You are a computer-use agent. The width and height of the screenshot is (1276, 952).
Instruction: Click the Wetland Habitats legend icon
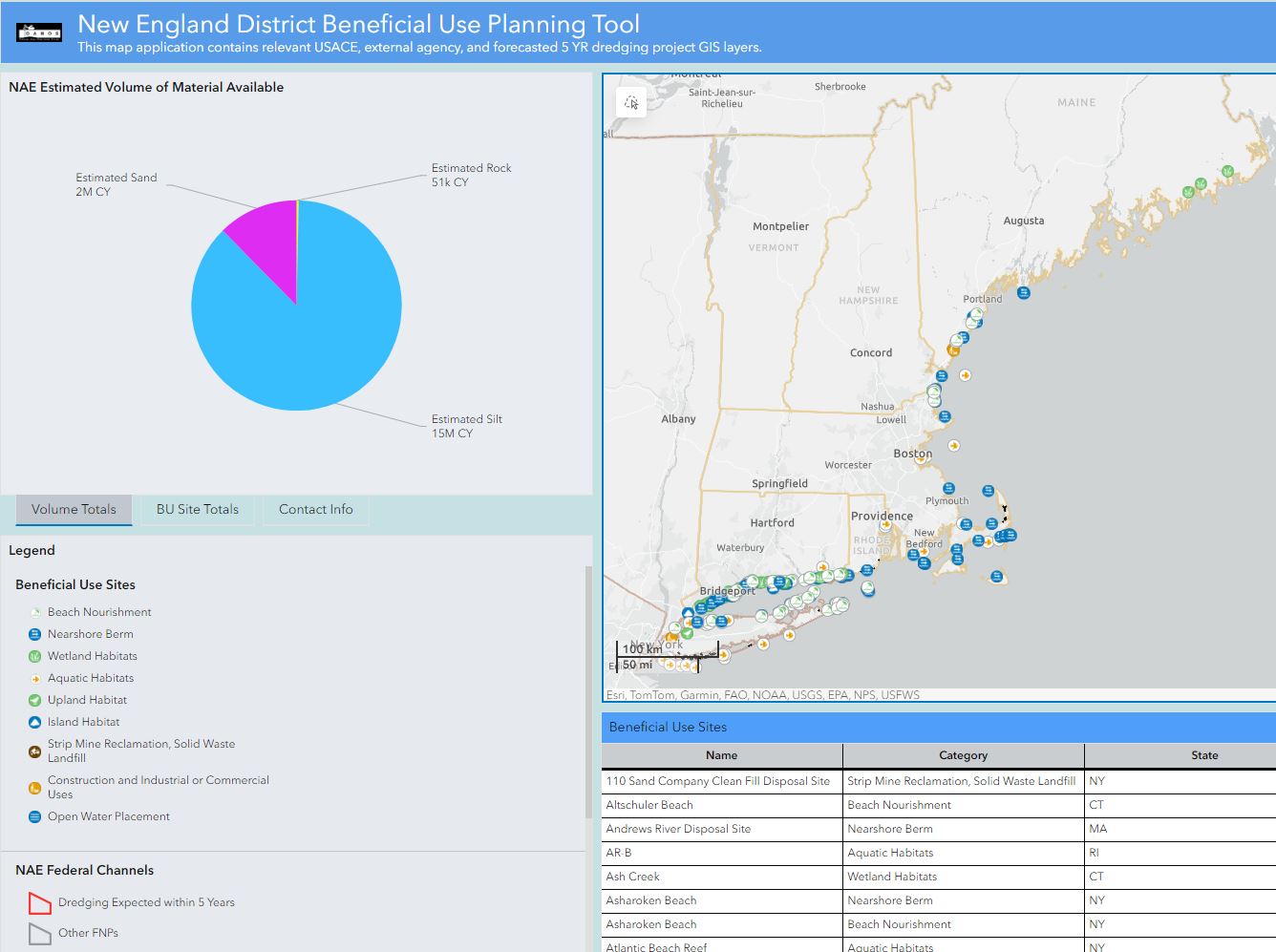(x=35, y=656)
